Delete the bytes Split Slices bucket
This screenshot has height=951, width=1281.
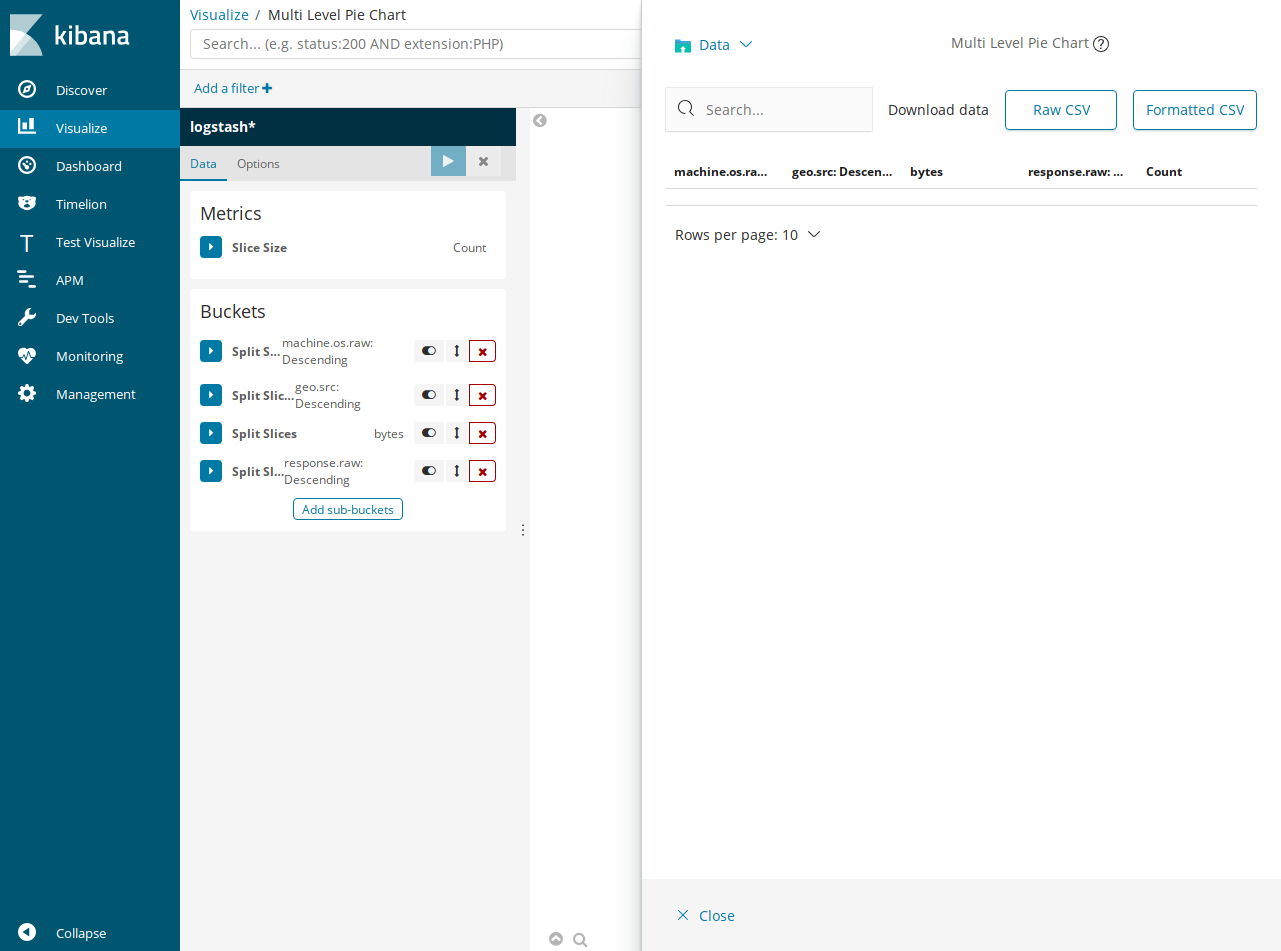tap(482, 433)
